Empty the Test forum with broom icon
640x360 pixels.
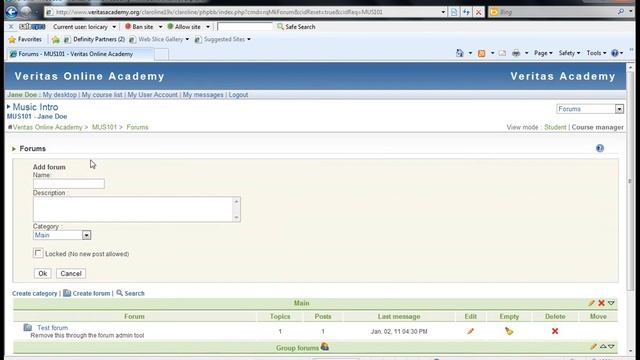point(509,331)
